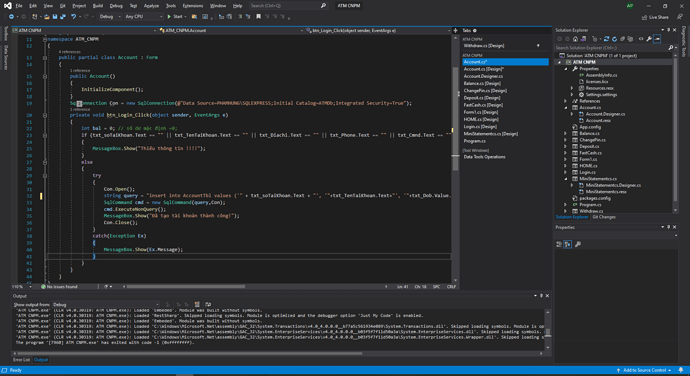Click the Find in Files toolbar icon

click(x=194, y=16)
